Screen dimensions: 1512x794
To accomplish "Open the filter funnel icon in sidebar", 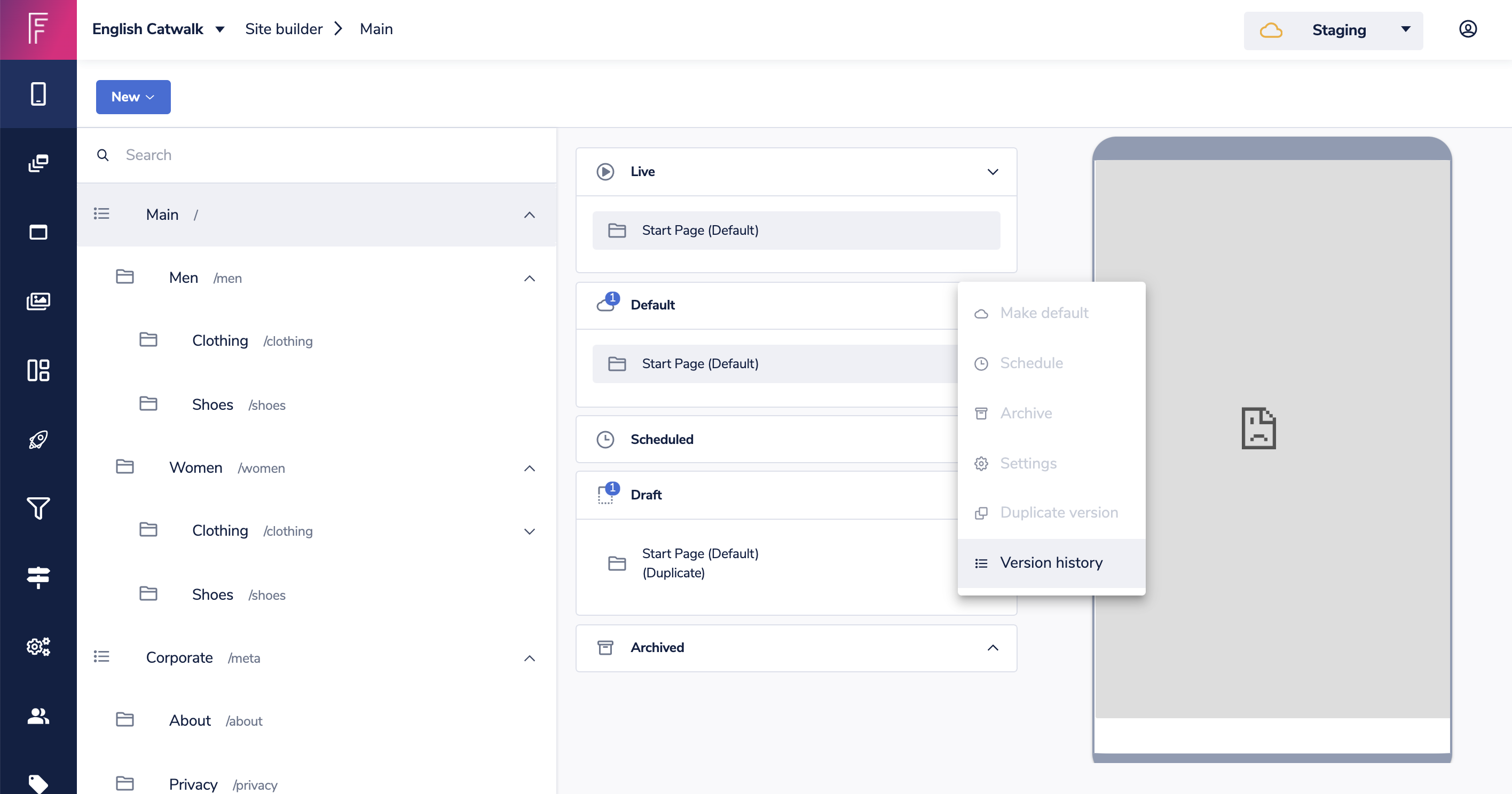I will pyautogui.click(x=38, y=508).
